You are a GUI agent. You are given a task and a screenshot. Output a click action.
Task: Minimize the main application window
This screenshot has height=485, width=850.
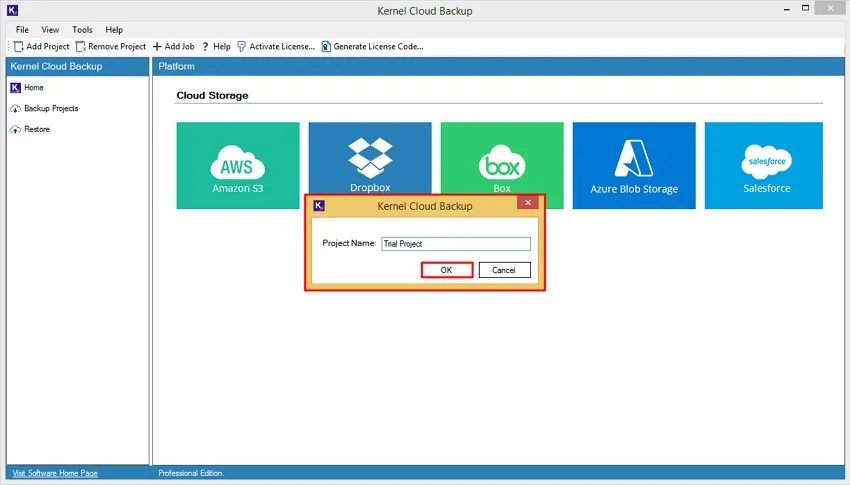tap(787, 9)
